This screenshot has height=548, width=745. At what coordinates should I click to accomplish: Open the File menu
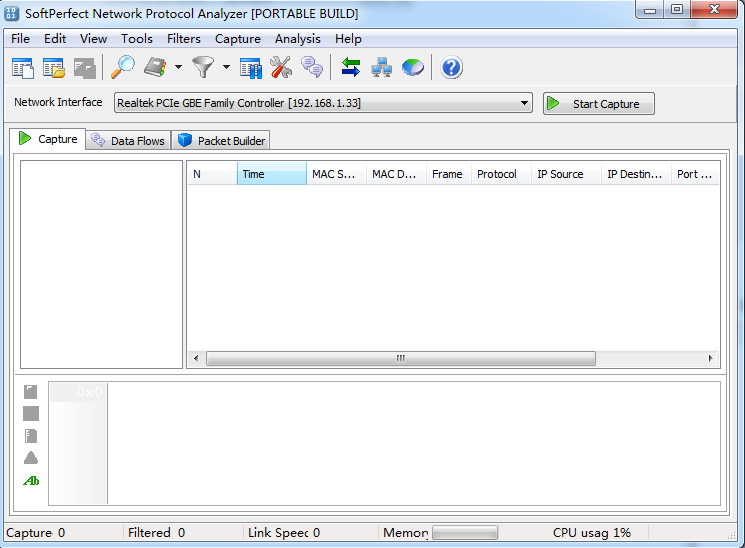20,38
